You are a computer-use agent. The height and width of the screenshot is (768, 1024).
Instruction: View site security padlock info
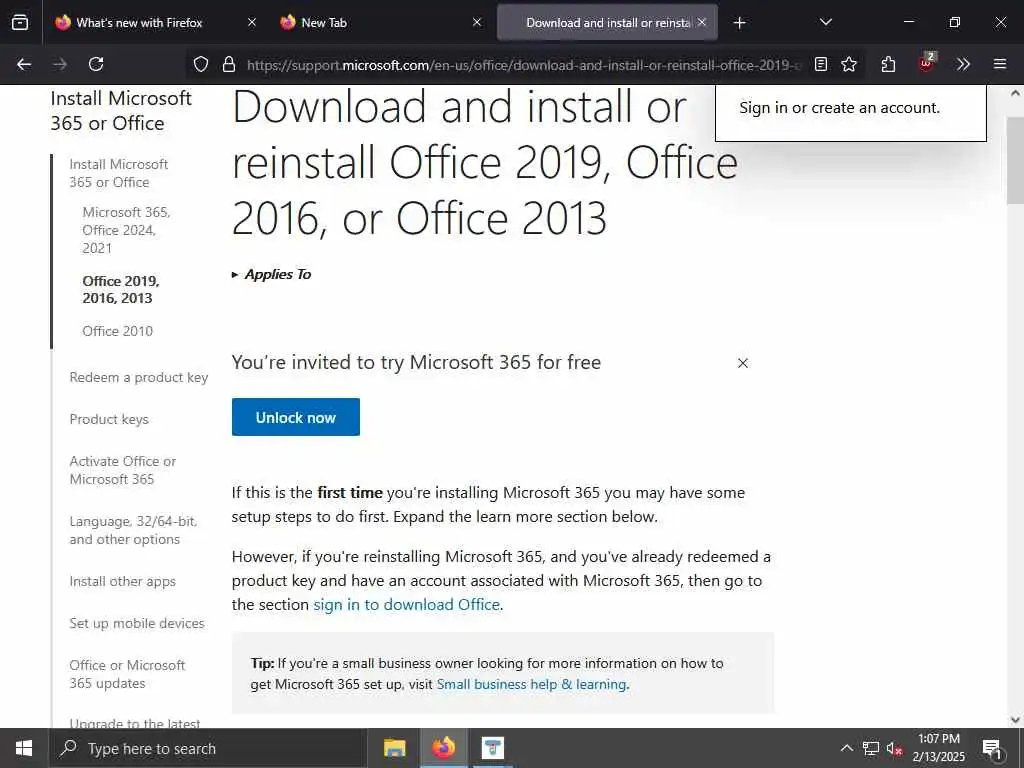[x=229, y=64]
